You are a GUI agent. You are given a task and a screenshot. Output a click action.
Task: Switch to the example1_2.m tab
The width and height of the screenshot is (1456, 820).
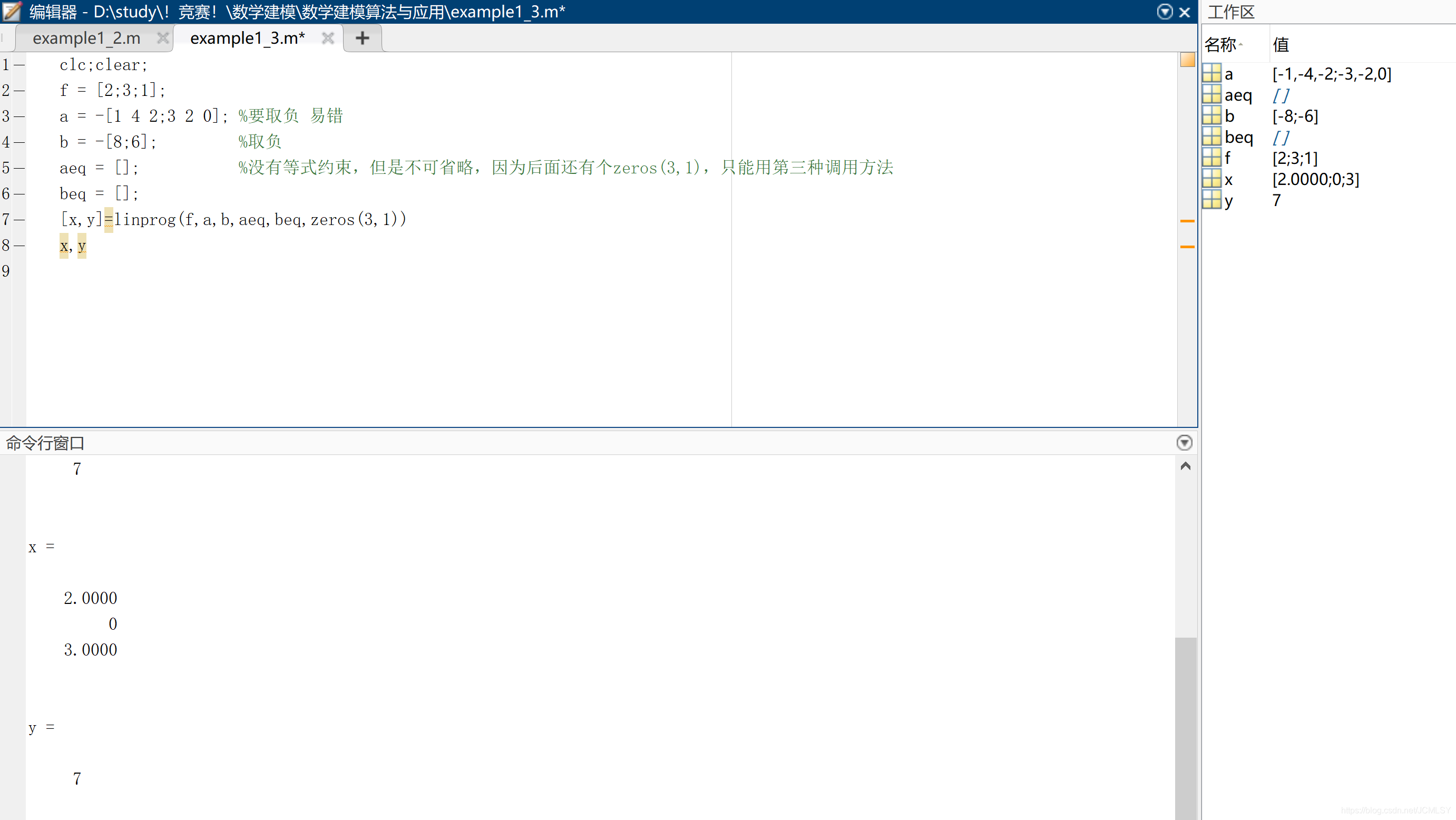coord(86,38)
